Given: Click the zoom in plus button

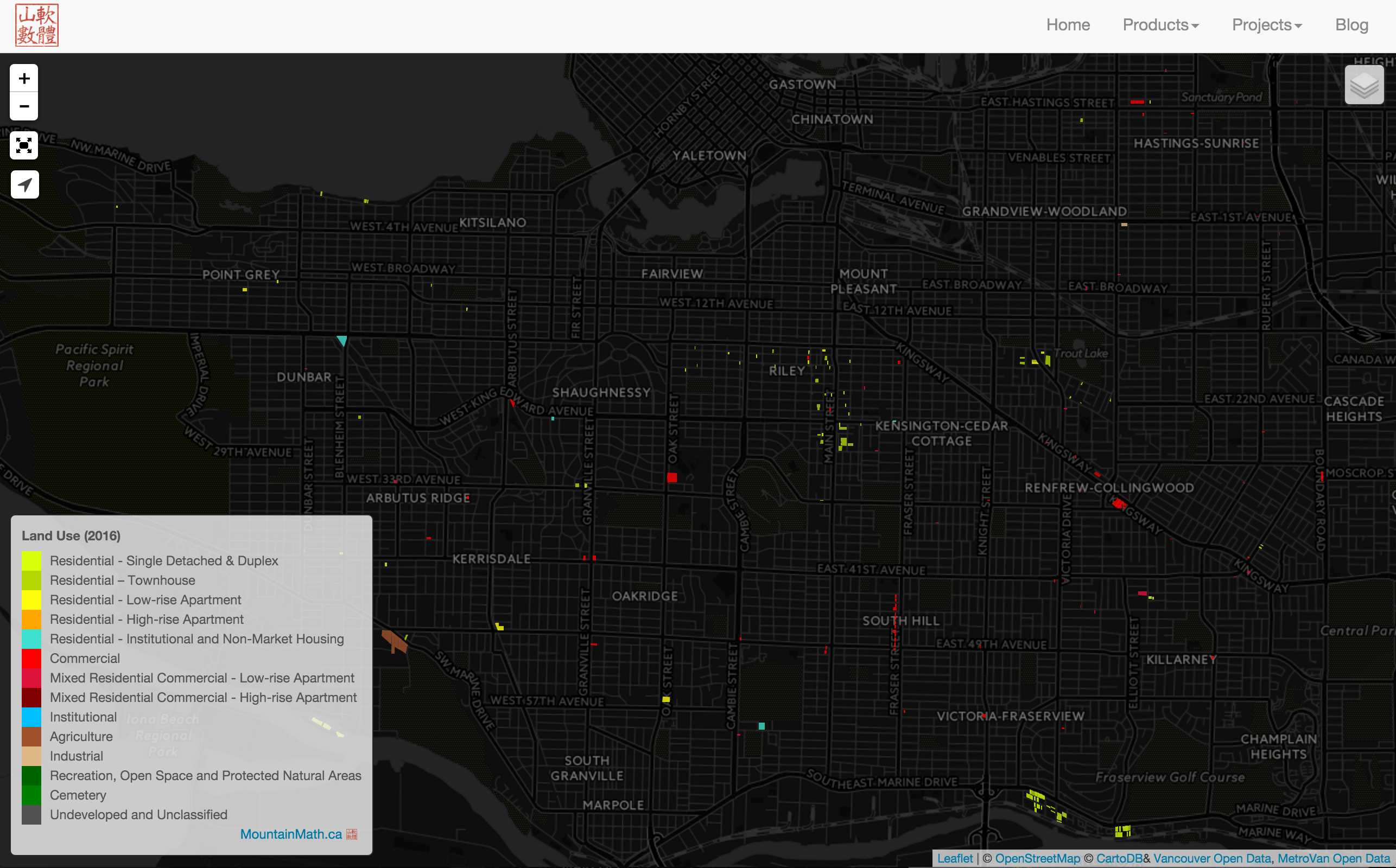Looking at the screenshot, I should tap(24, 79).
